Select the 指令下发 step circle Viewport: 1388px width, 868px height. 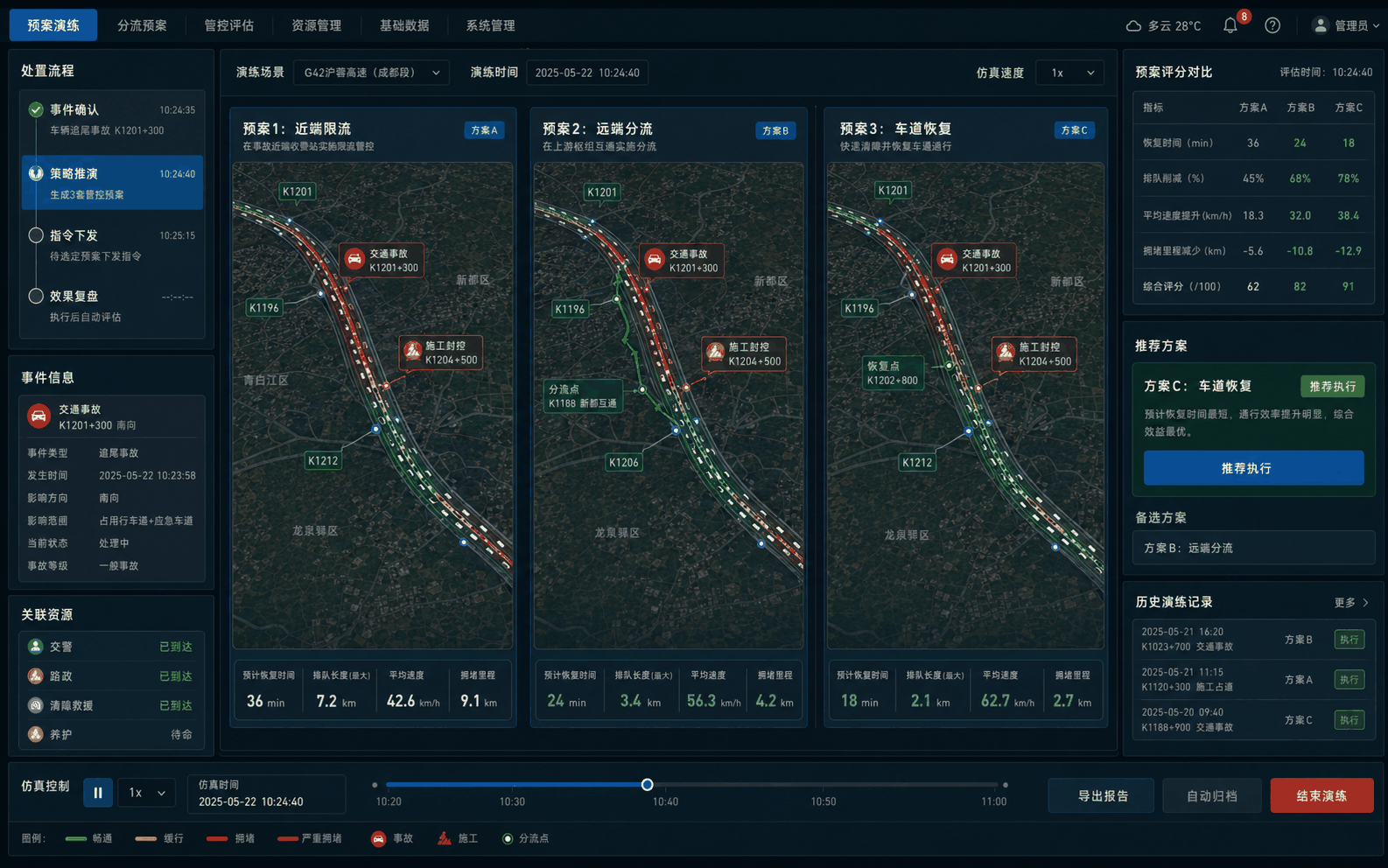click(x=36, y=235)
